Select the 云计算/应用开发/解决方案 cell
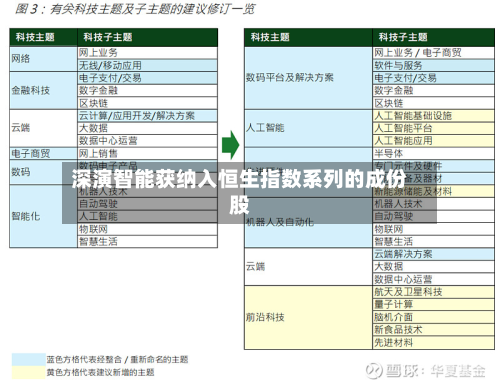 tap(147, 116)
